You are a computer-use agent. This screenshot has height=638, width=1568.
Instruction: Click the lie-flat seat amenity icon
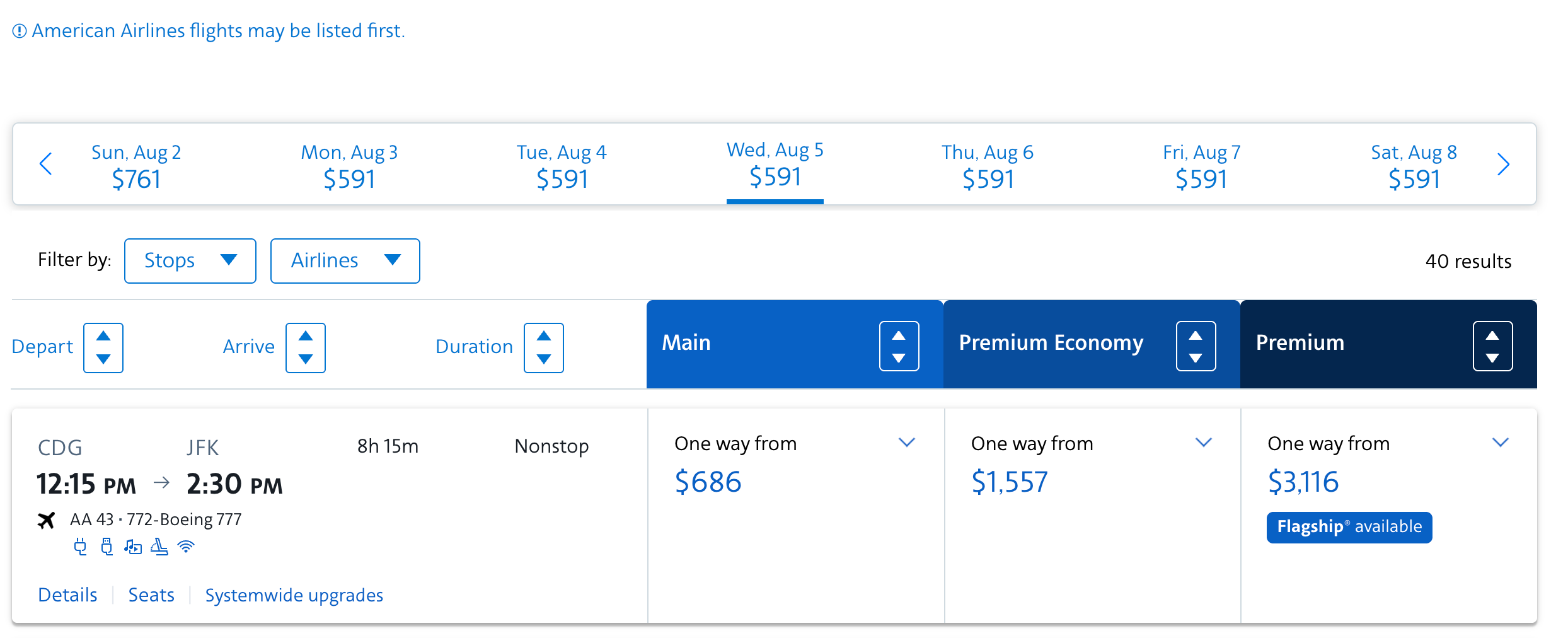pos(159,546)
